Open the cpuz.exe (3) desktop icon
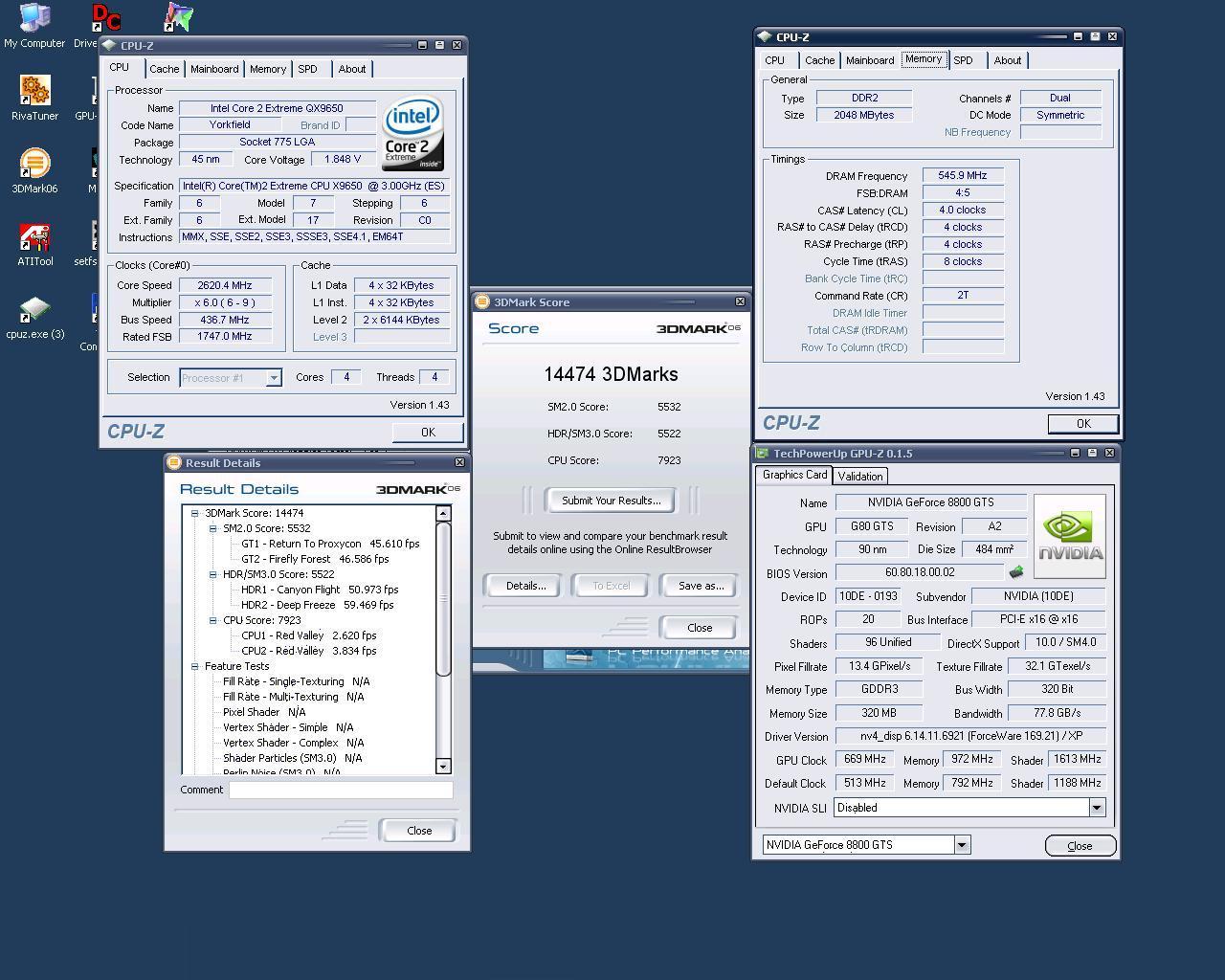 point(34,317)
